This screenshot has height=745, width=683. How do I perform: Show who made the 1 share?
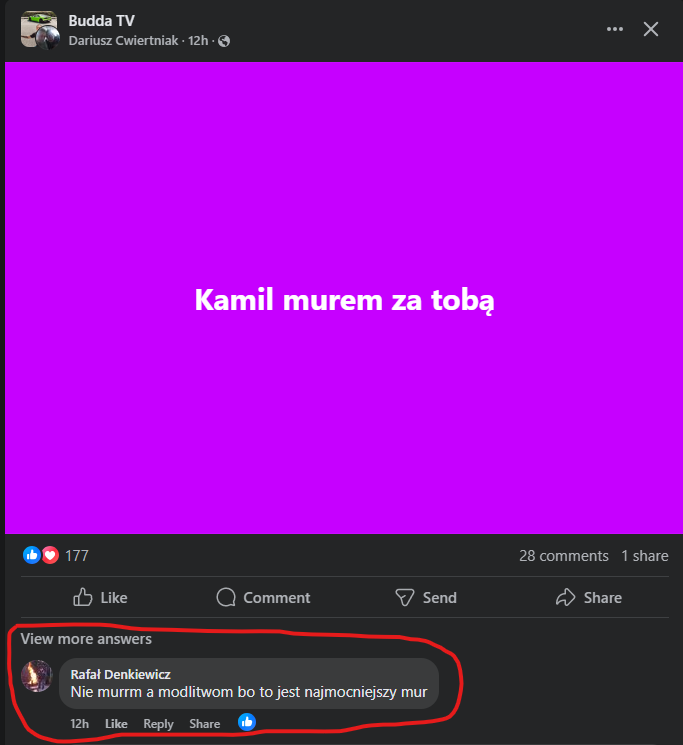pos(644,556)
